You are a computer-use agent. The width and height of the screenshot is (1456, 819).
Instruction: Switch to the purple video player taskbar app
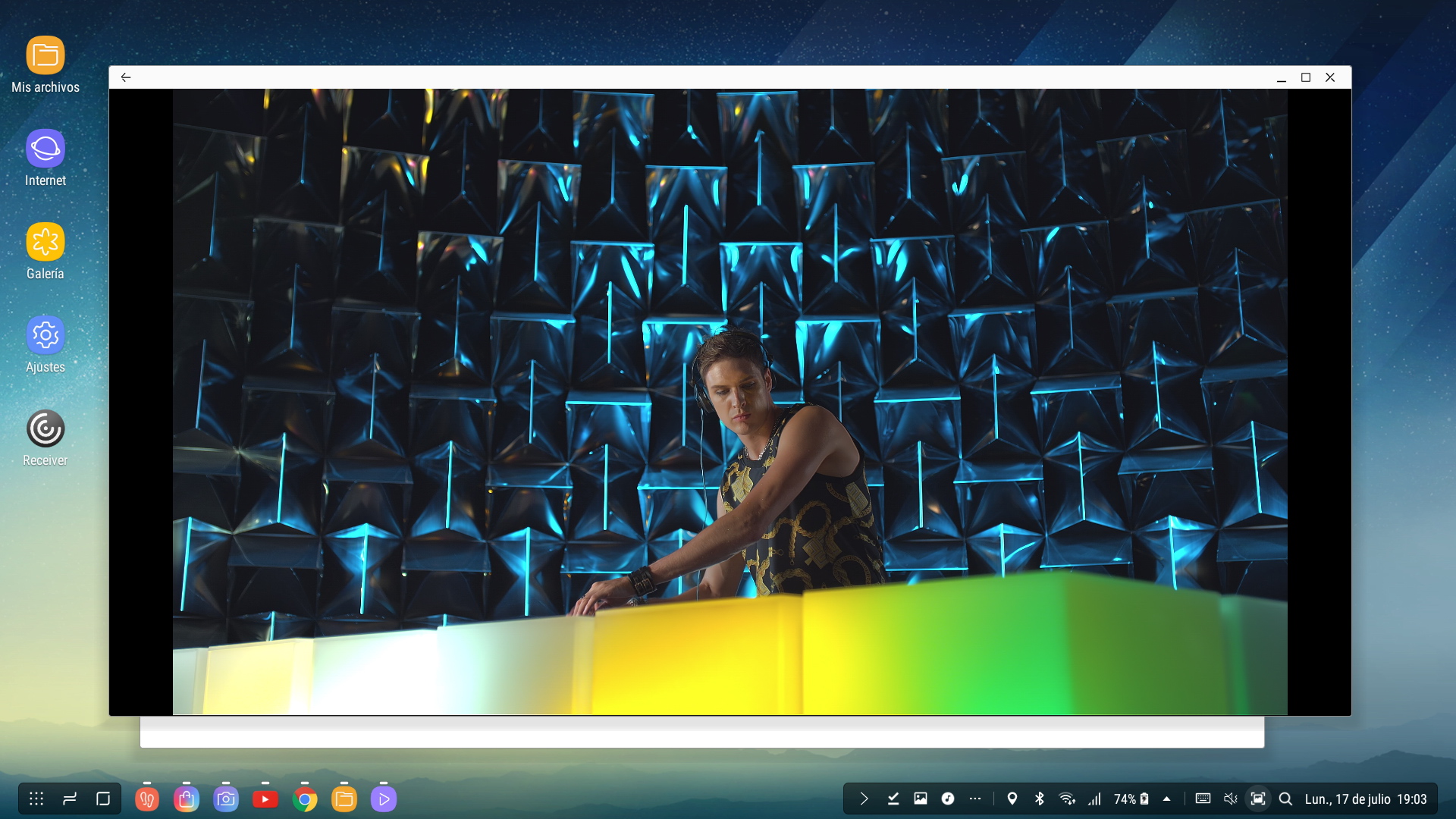pos(384,799)
